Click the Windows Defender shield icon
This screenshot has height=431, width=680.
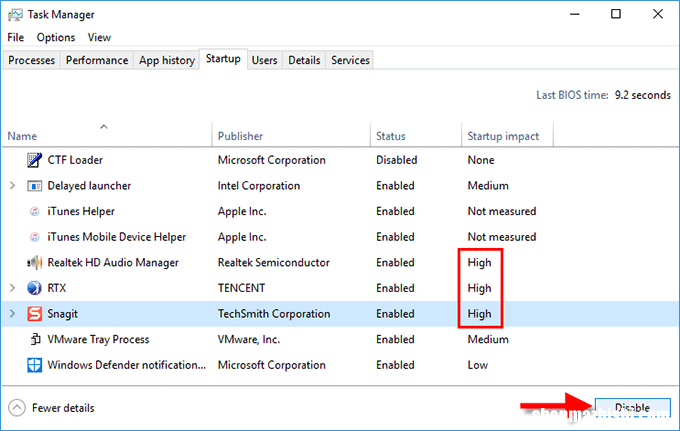[34, 365]
